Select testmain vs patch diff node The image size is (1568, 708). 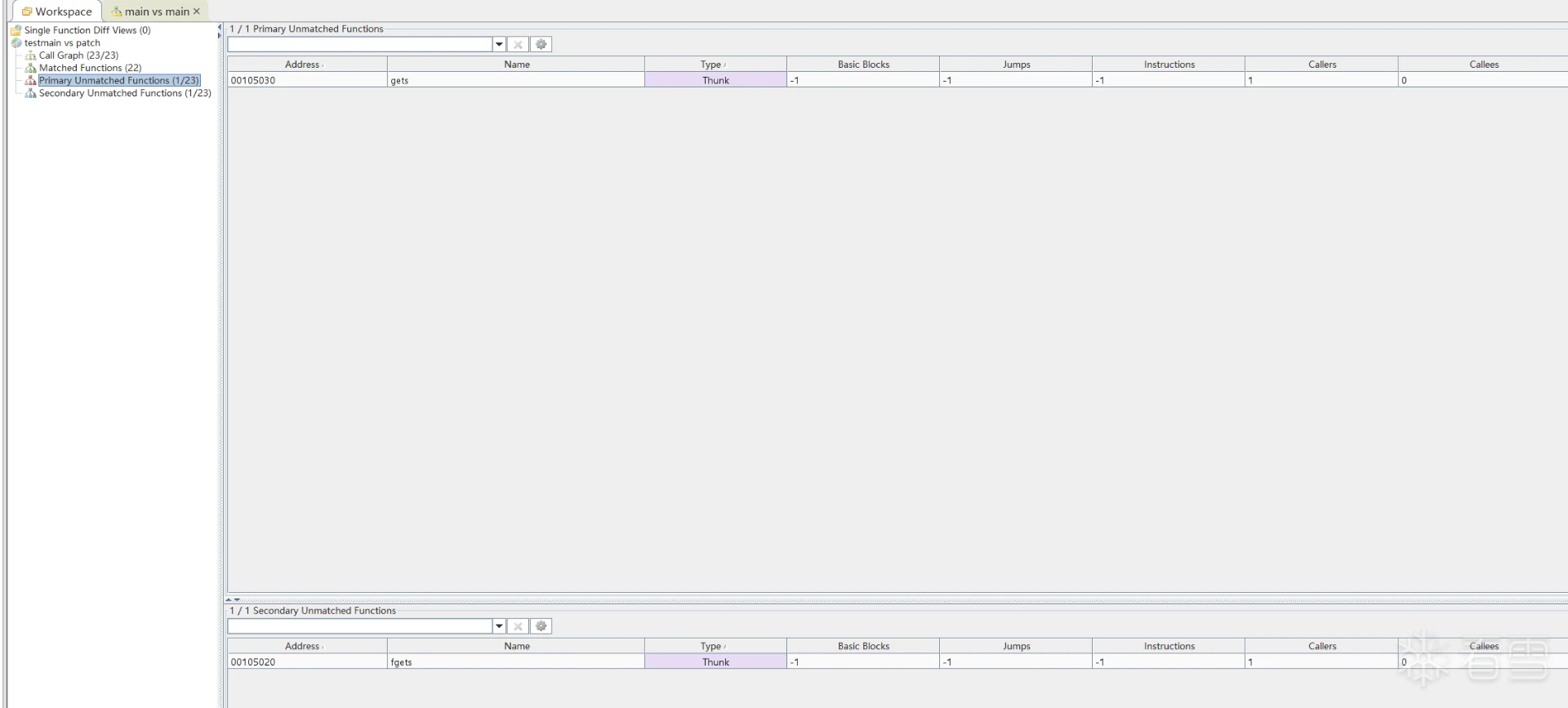pos(62,43)
